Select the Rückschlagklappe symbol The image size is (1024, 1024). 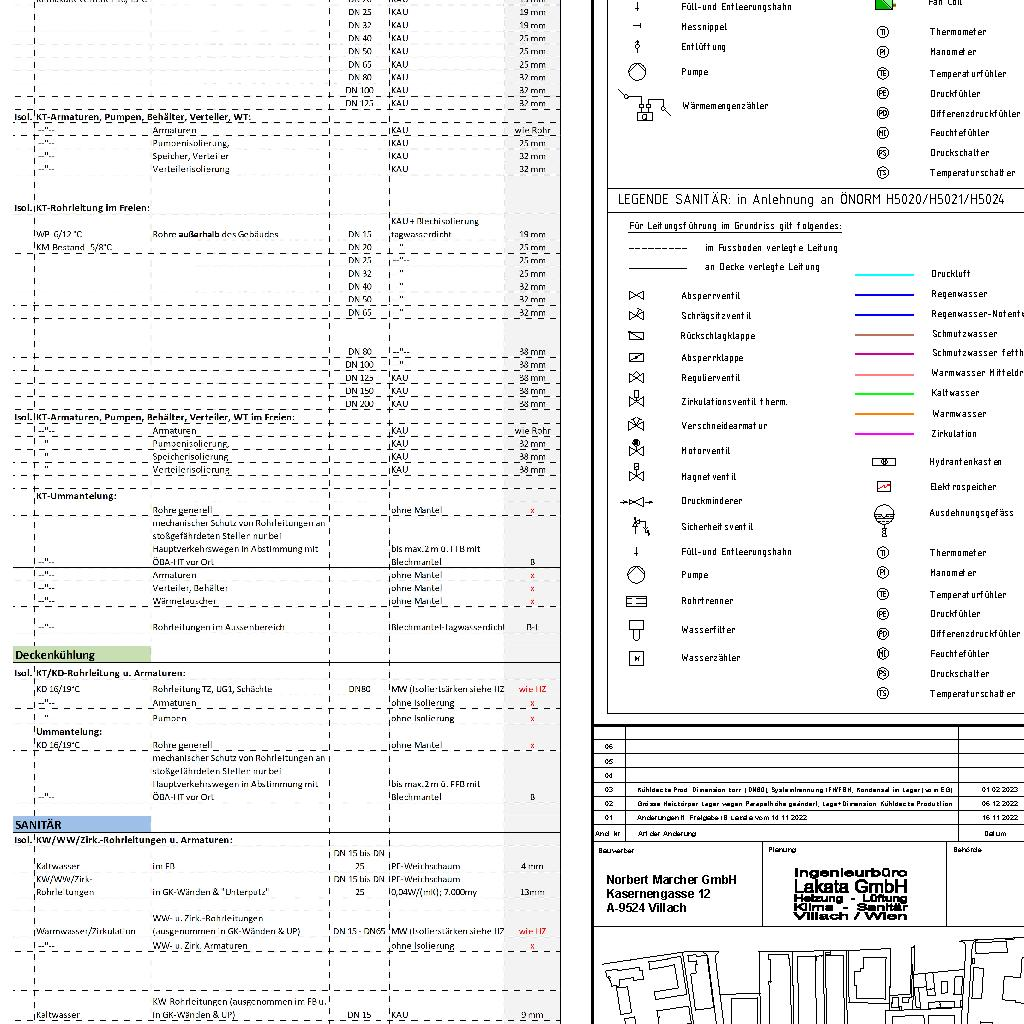click(x=636, y=336)
